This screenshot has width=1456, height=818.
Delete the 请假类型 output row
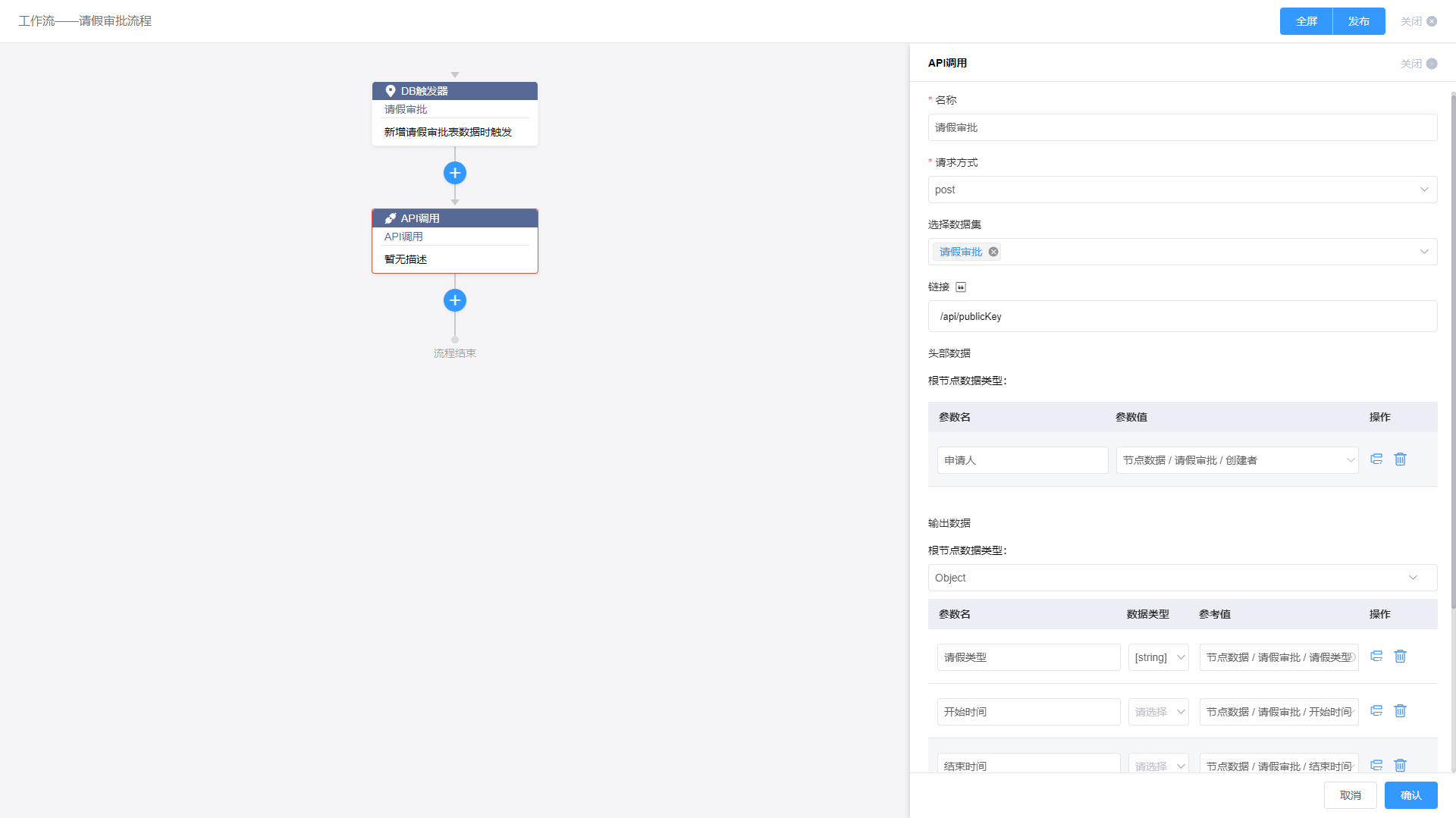pyautogui.click(x=1401, y=657)
